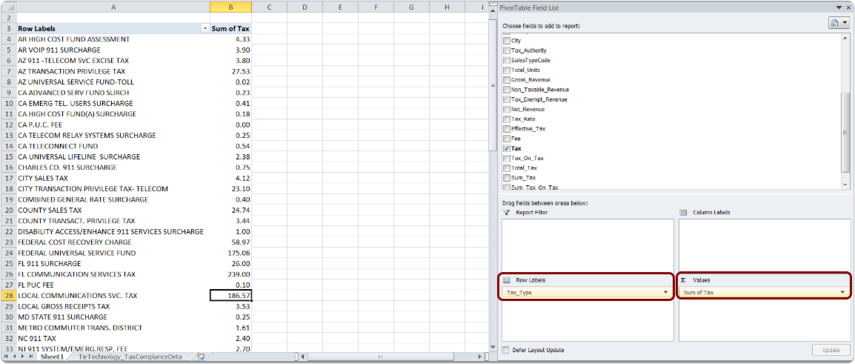Select row 28 header
Screen dimensions: 855x364
[x=8, y=295]
